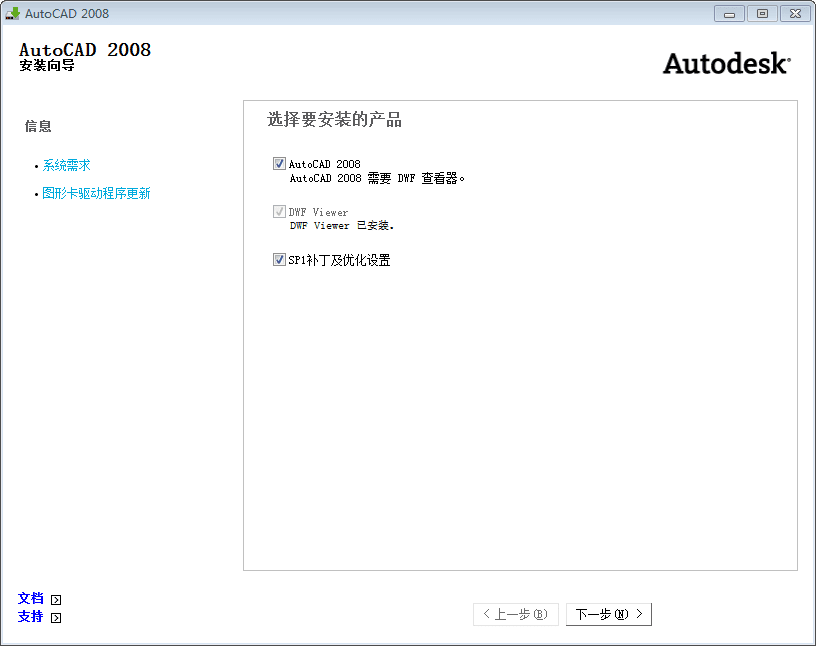Uncheck the AutoCAD 2008 product checkbox
This screenshot has height=646, width=816.
click(279, 163)
